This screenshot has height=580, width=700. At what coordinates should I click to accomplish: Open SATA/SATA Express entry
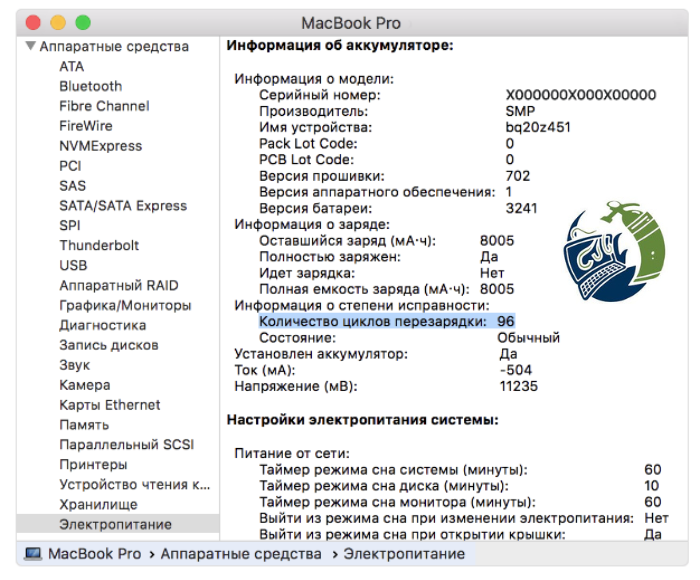click(123, 205)
